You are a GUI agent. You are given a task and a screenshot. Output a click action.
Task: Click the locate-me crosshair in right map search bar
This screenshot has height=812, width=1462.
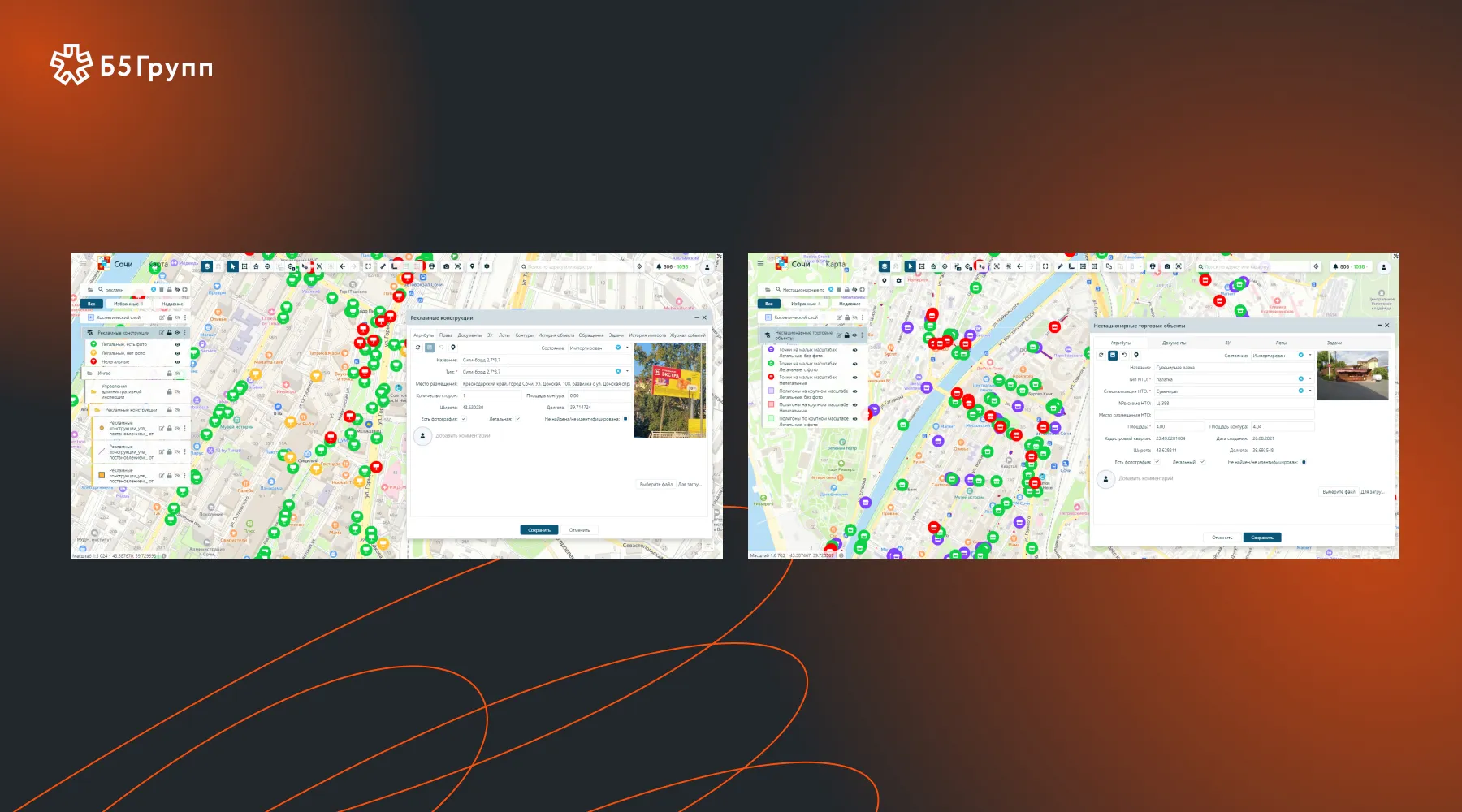(x=1316, y=266)
